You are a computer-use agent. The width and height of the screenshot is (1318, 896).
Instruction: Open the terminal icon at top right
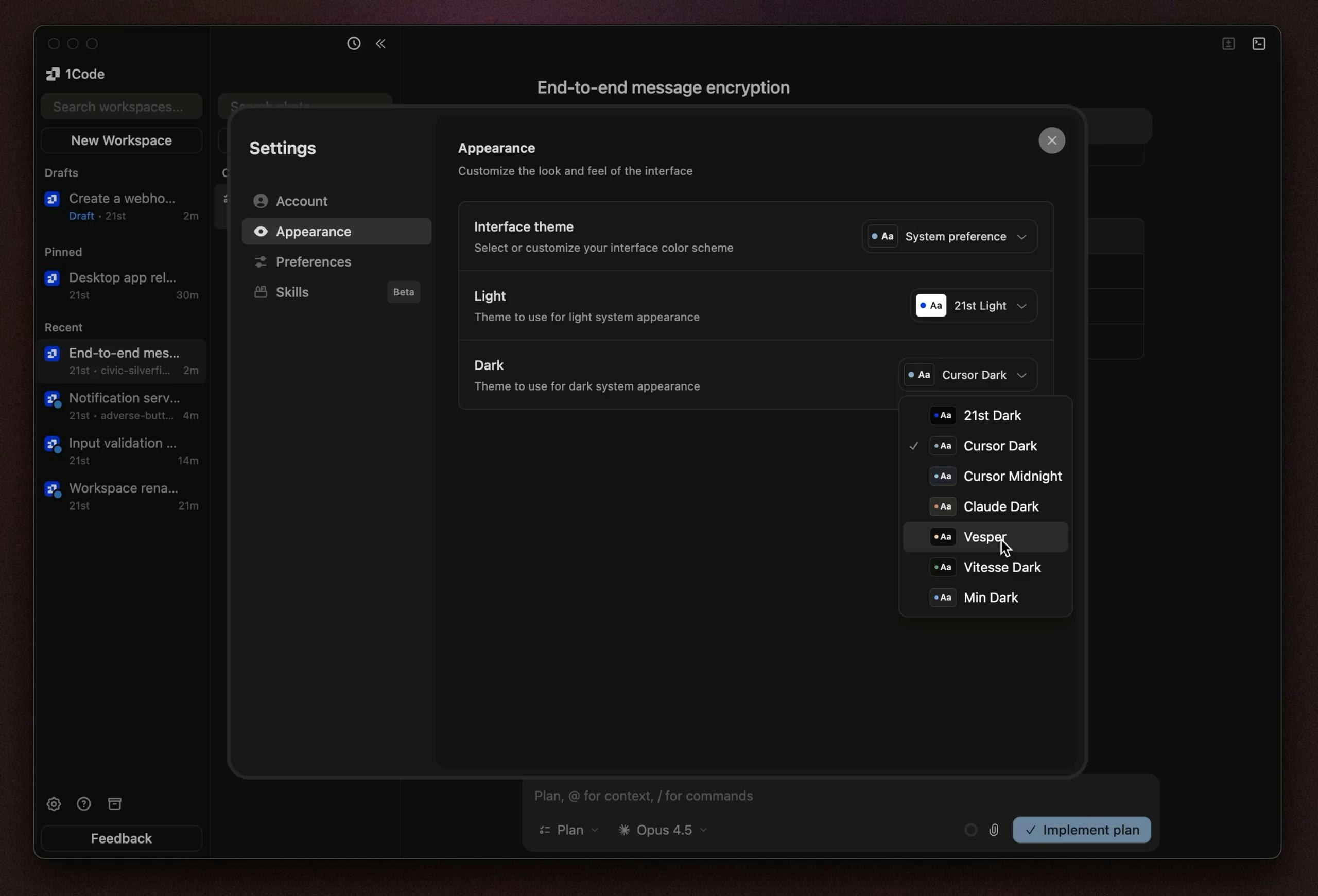click(1259, 43)
